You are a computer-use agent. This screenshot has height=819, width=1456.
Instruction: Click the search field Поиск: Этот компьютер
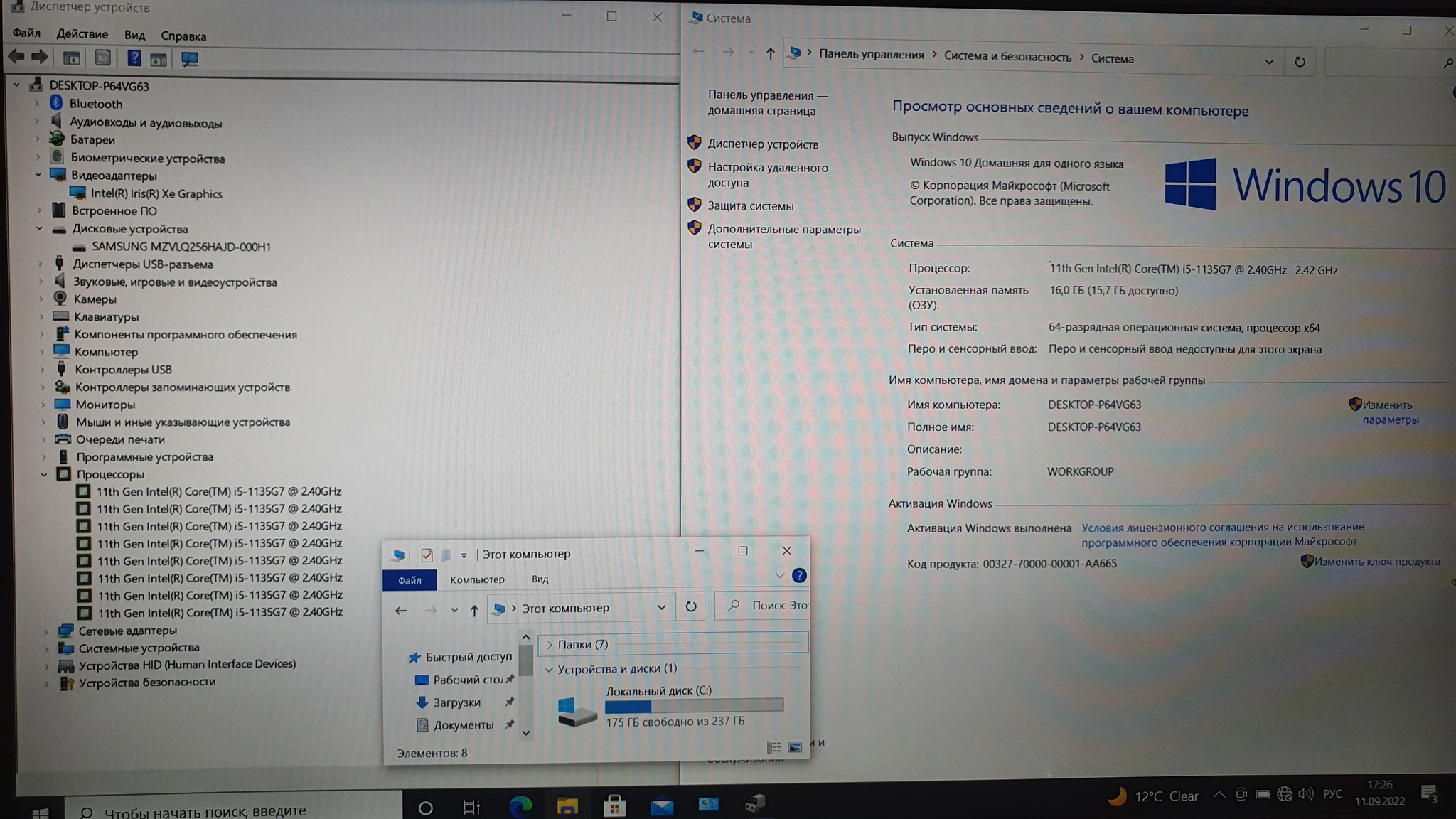pyautogui.click(x=763, y=606)
